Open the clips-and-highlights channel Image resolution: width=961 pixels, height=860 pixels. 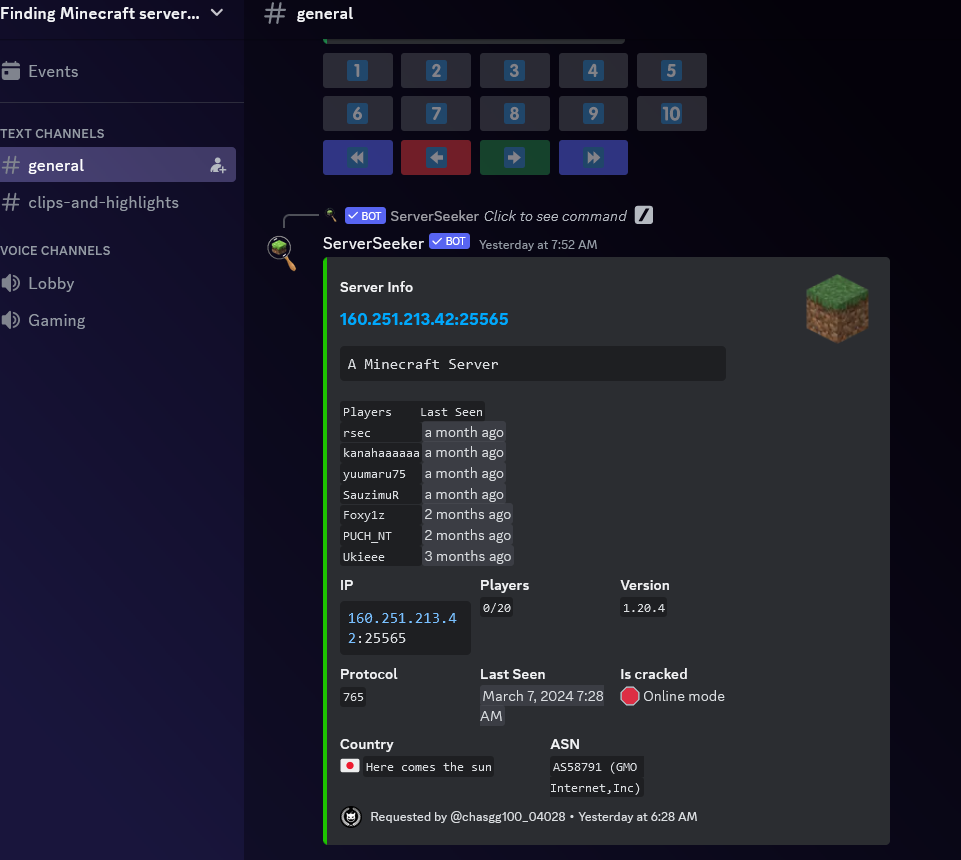click(103, 202)
